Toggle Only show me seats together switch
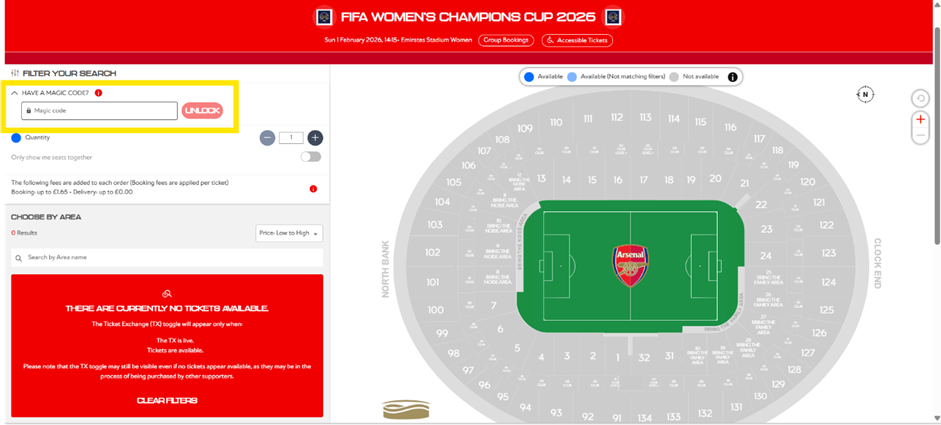 pos(311,157)
